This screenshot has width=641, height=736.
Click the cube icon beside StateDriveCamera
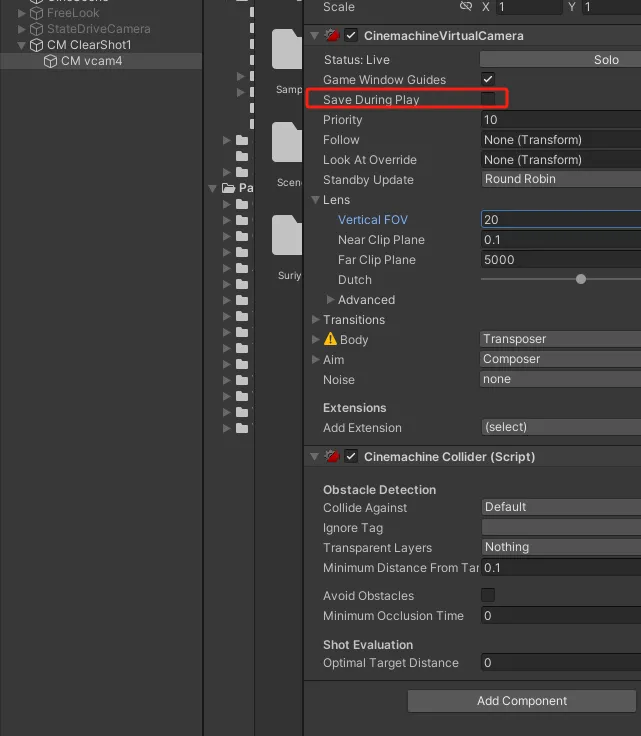click(36, 29)
